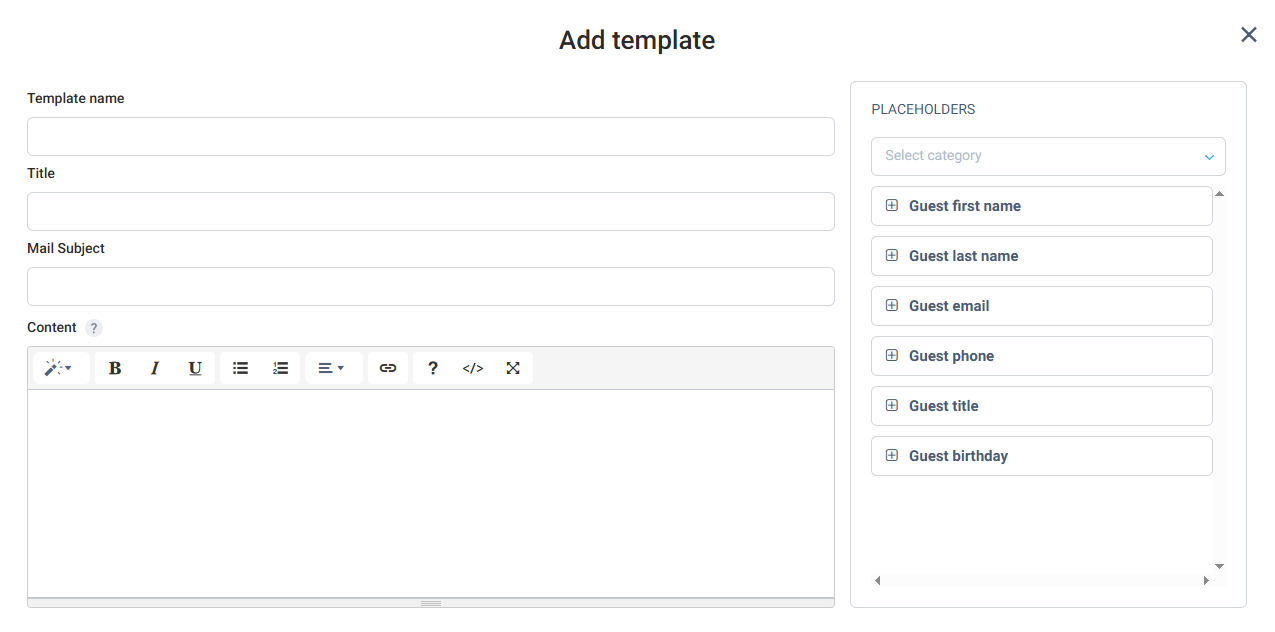Toggle fullscreen editor mode

point(513,368)
